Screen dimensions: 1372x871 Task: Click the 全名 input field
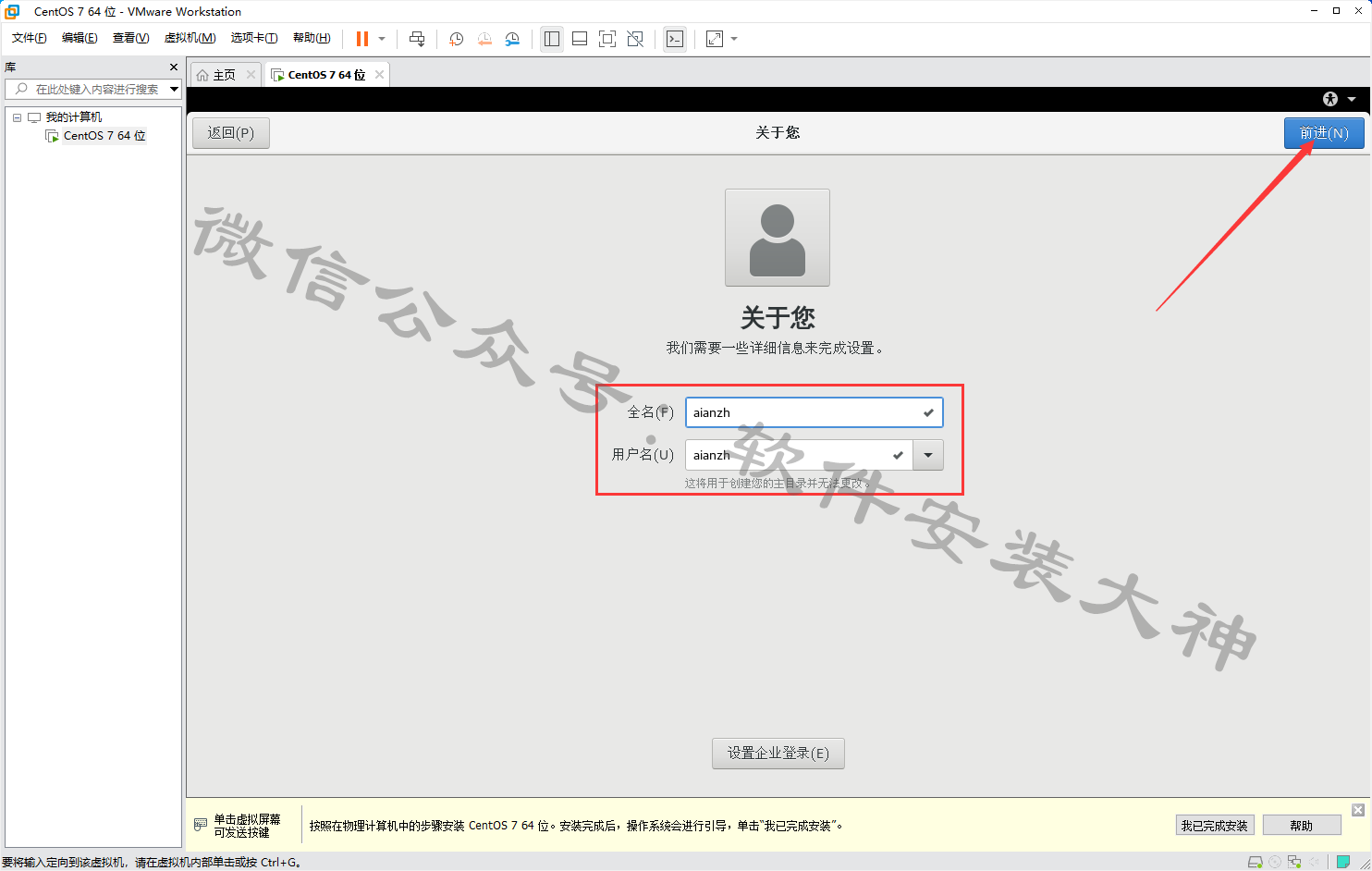click(815, 412)
